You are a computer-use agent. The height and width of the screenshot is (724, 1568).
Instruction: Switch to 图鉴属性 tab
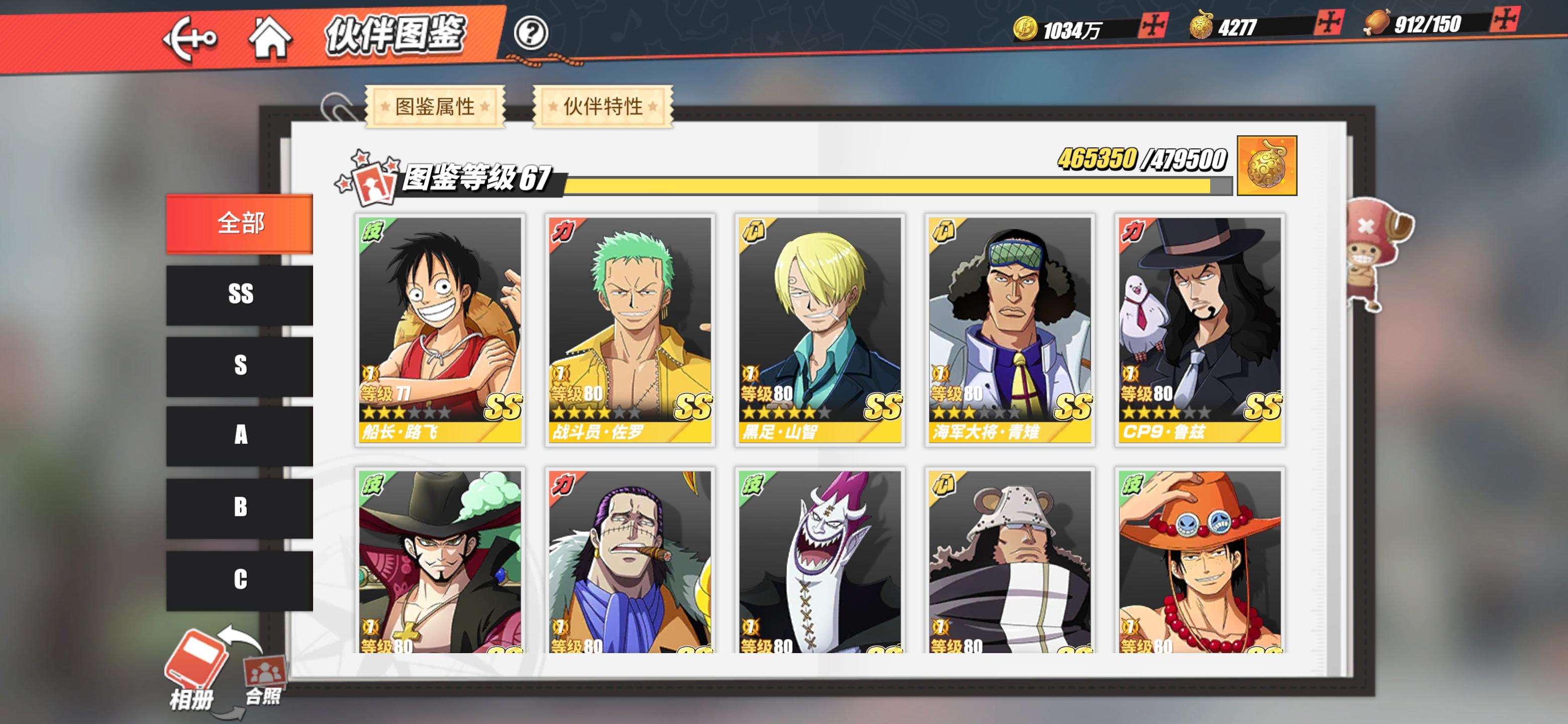(x=435, y=107)
